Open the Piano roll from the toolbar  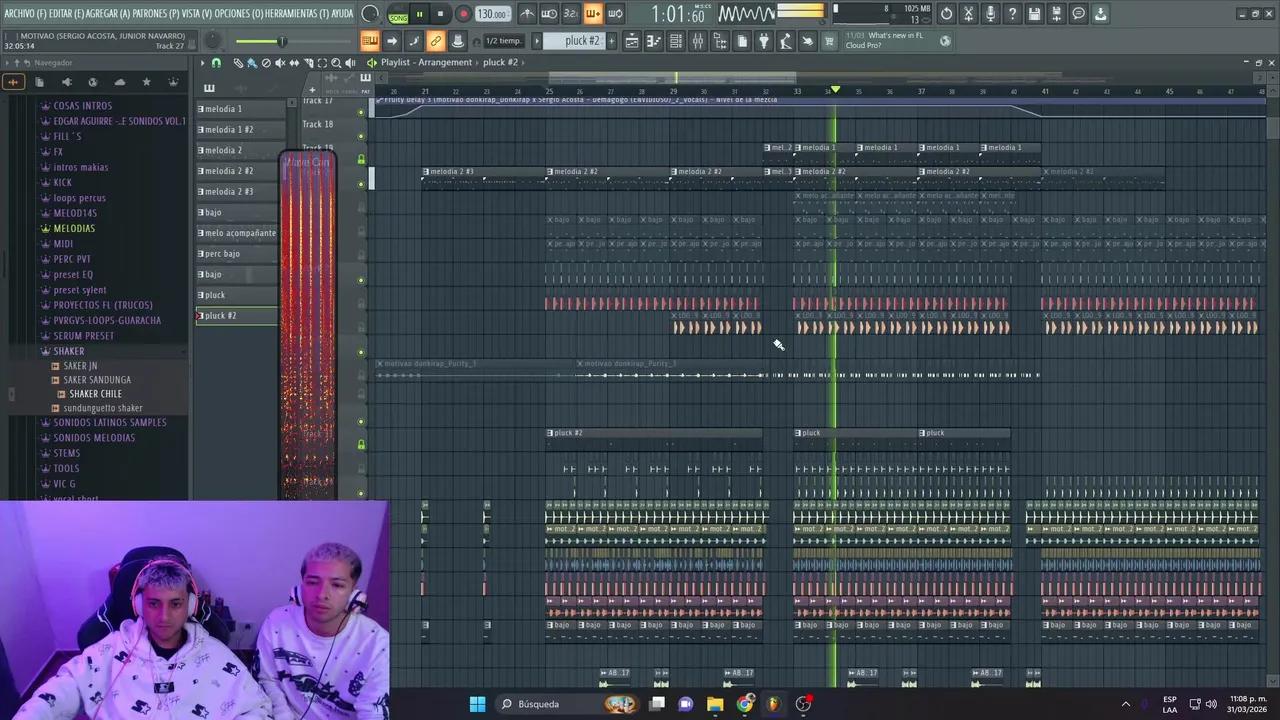coord(654,41)
